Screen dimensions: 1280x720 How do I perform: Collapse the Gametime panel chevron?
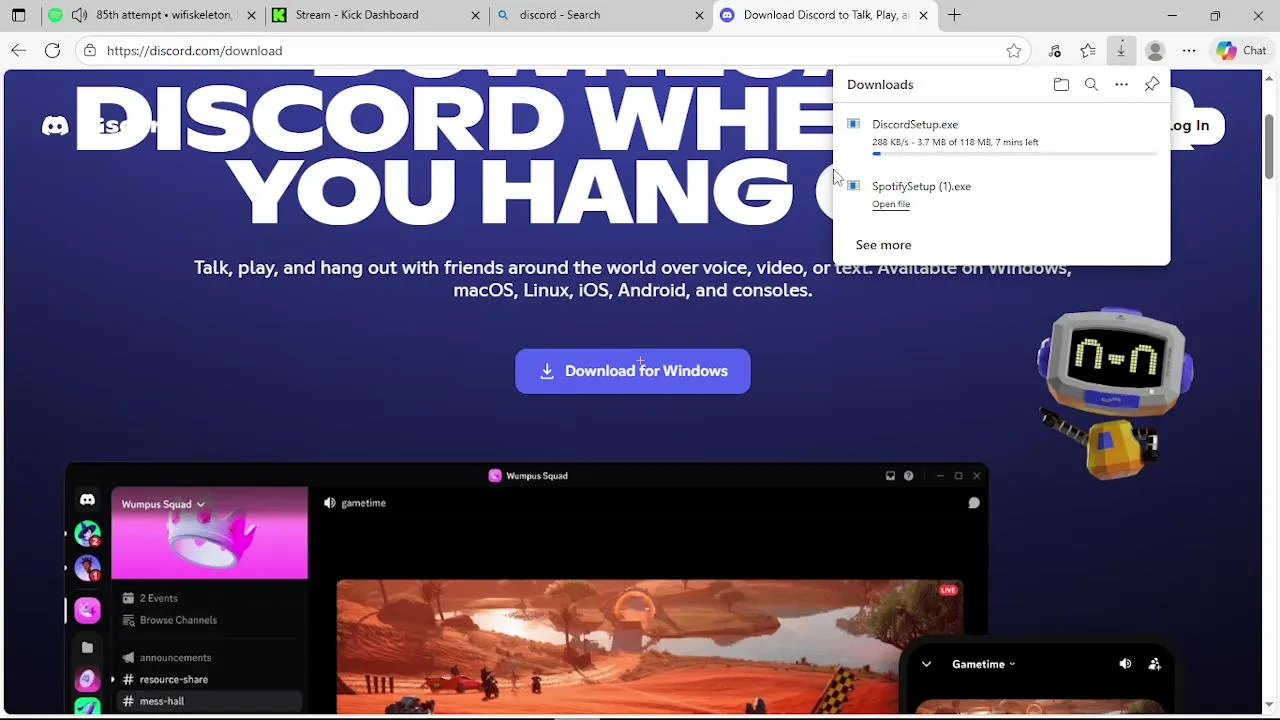[926, 664]
